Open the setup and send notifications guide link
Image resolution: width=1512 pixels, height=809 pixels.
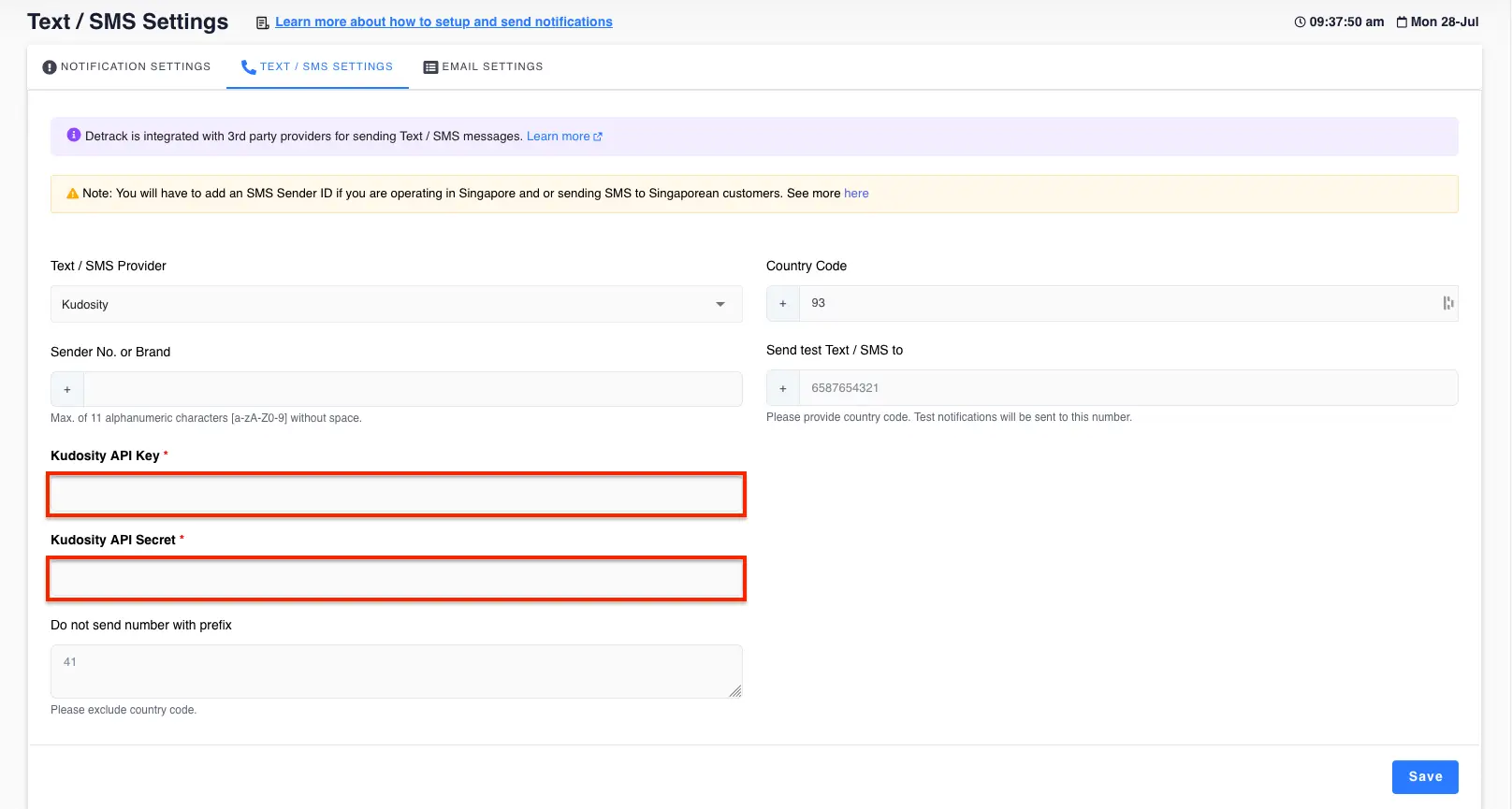coord(443,22)
